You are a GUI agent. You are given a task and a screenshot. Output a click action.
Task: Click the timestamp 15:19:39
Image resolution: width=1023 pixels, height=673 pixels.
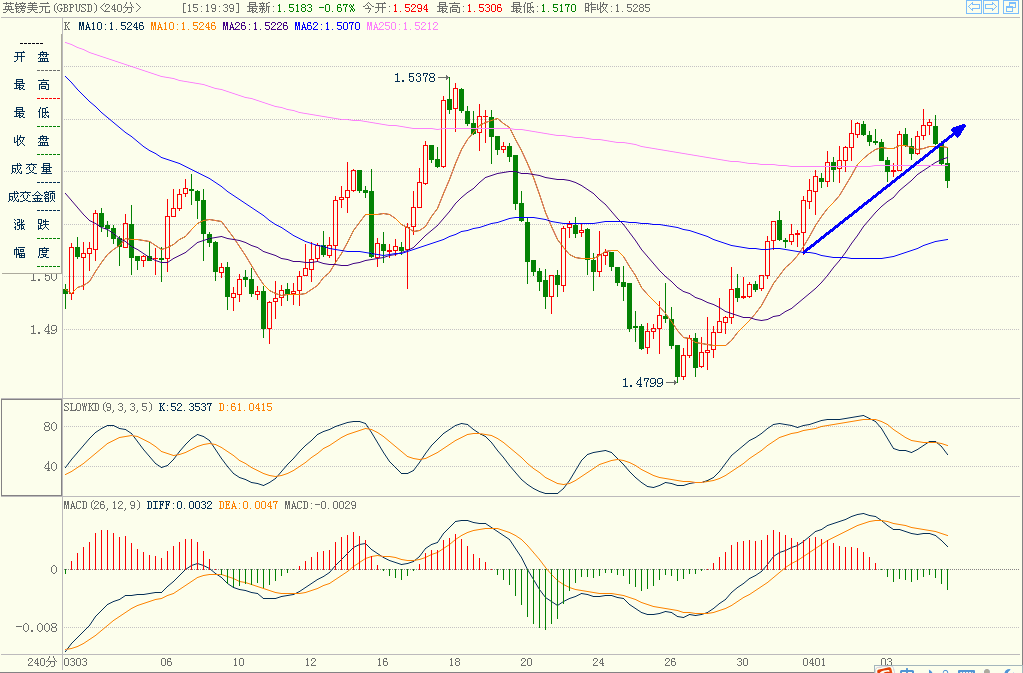coord(211,8)
